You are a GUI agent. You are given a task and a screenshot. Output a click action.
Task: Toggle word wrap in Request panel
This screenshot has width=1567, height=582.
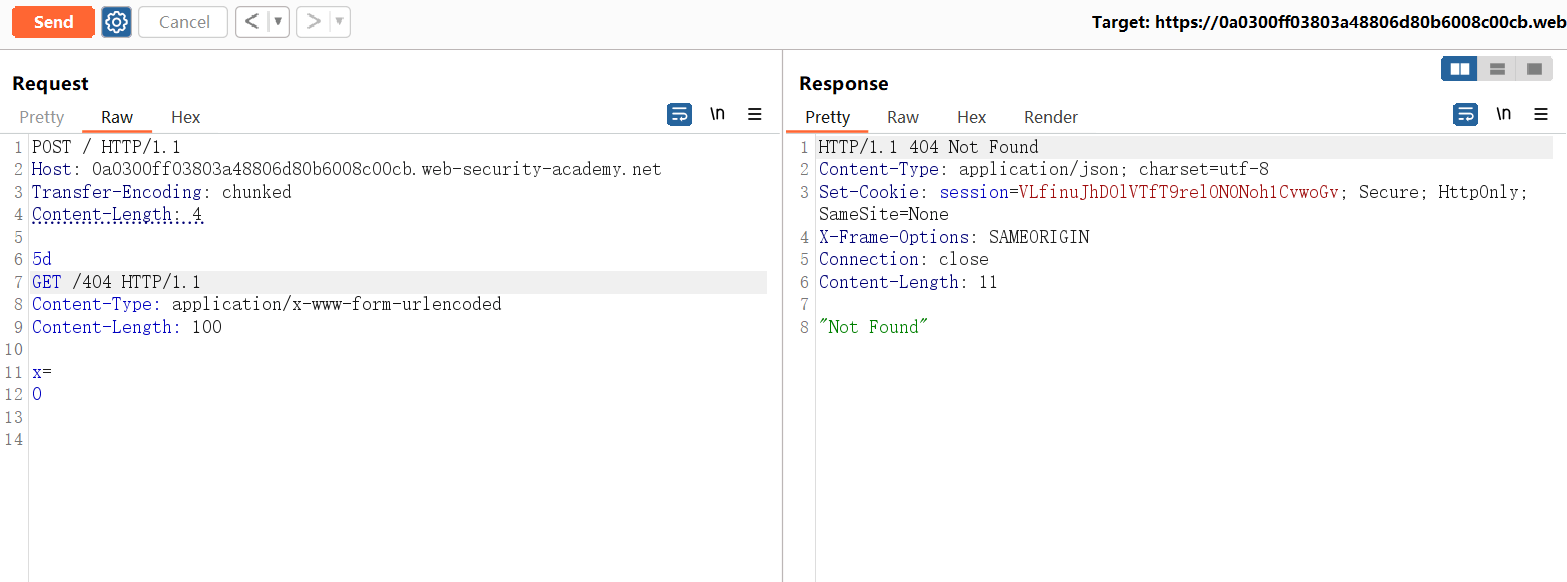click(679, 115)
